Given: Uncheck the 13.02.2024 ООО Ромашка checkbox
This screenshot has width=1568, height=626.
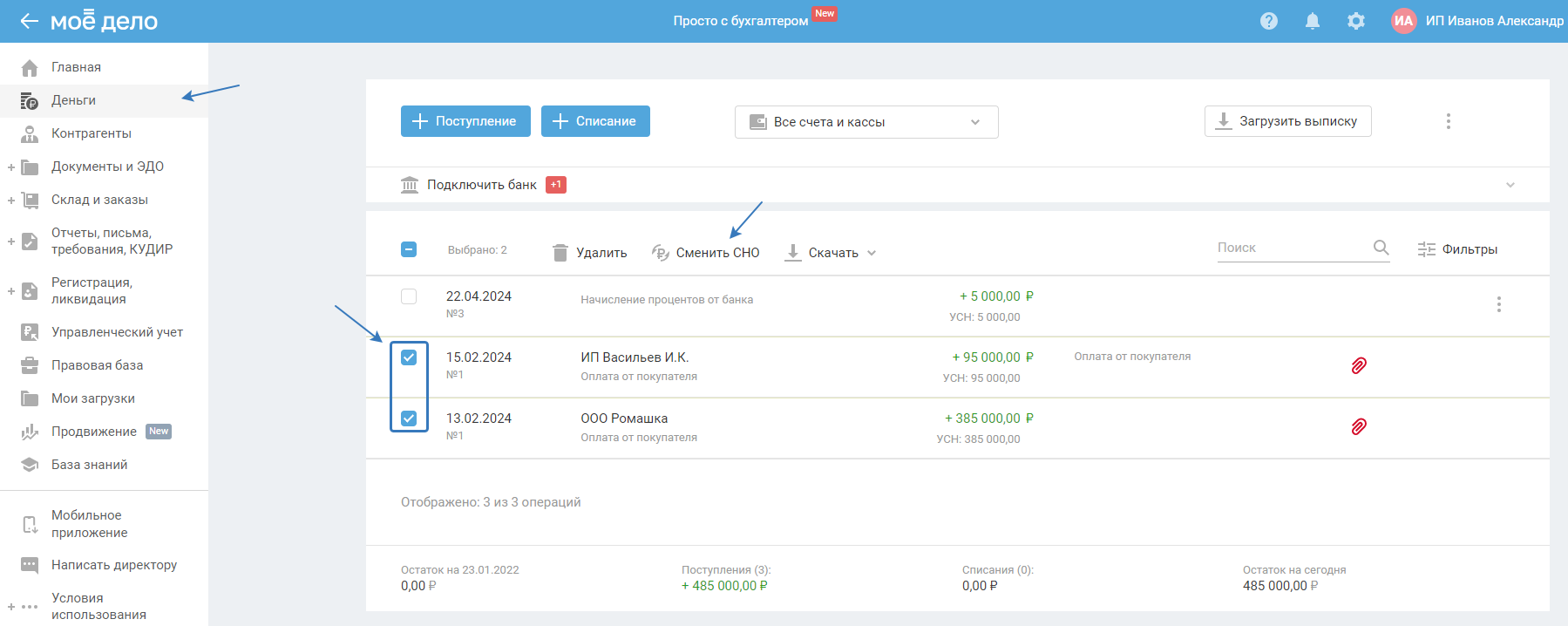Looking at the screenshot, I should click(x=409, y=418).
